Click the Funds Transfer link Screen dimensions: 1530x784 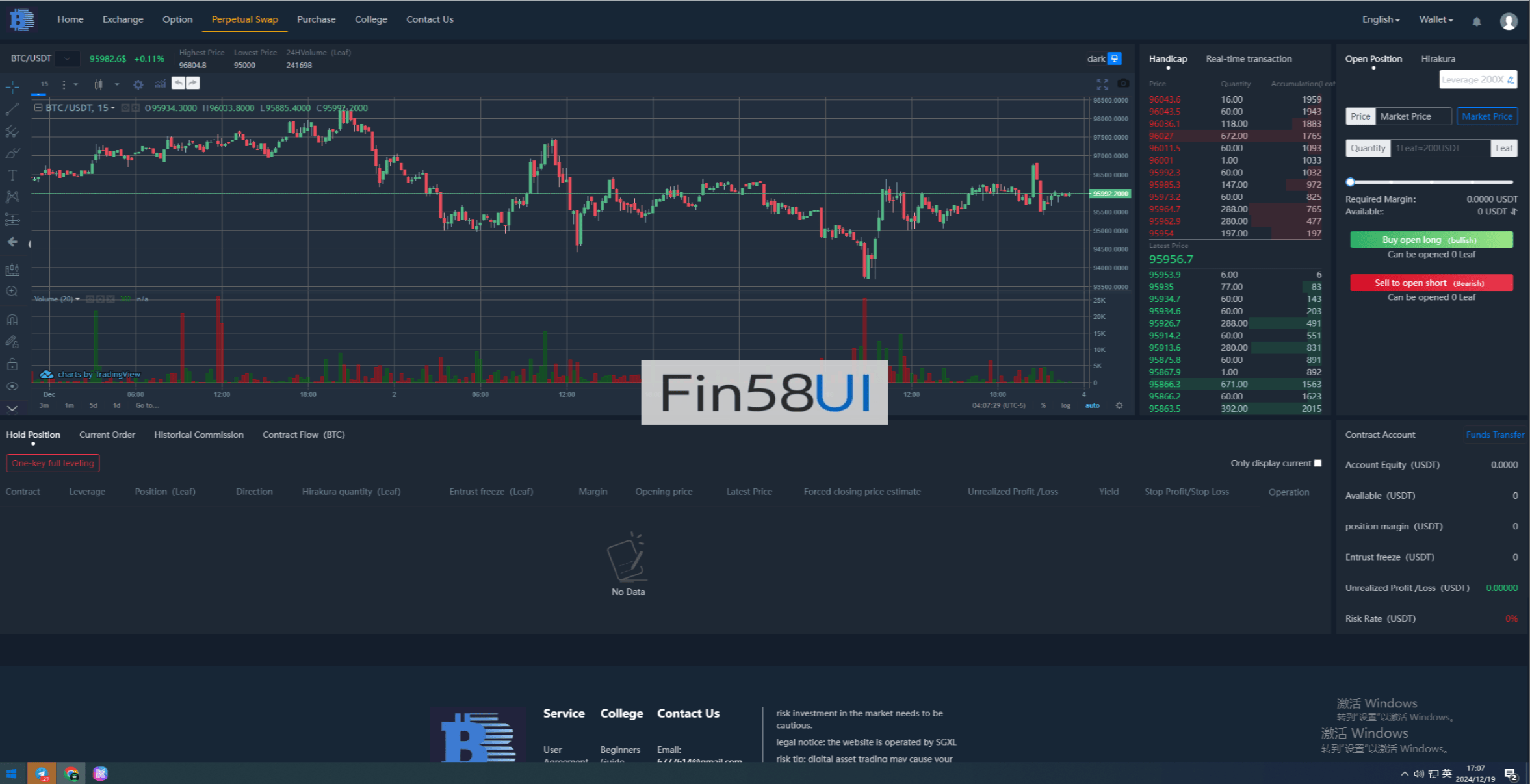pos(1494,435)
